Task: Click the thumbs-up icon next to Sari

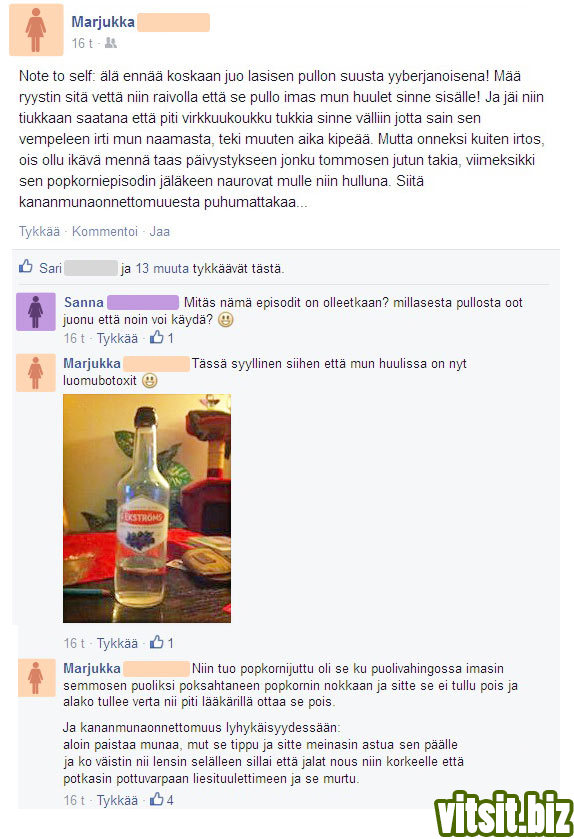Action: [26, 266]
